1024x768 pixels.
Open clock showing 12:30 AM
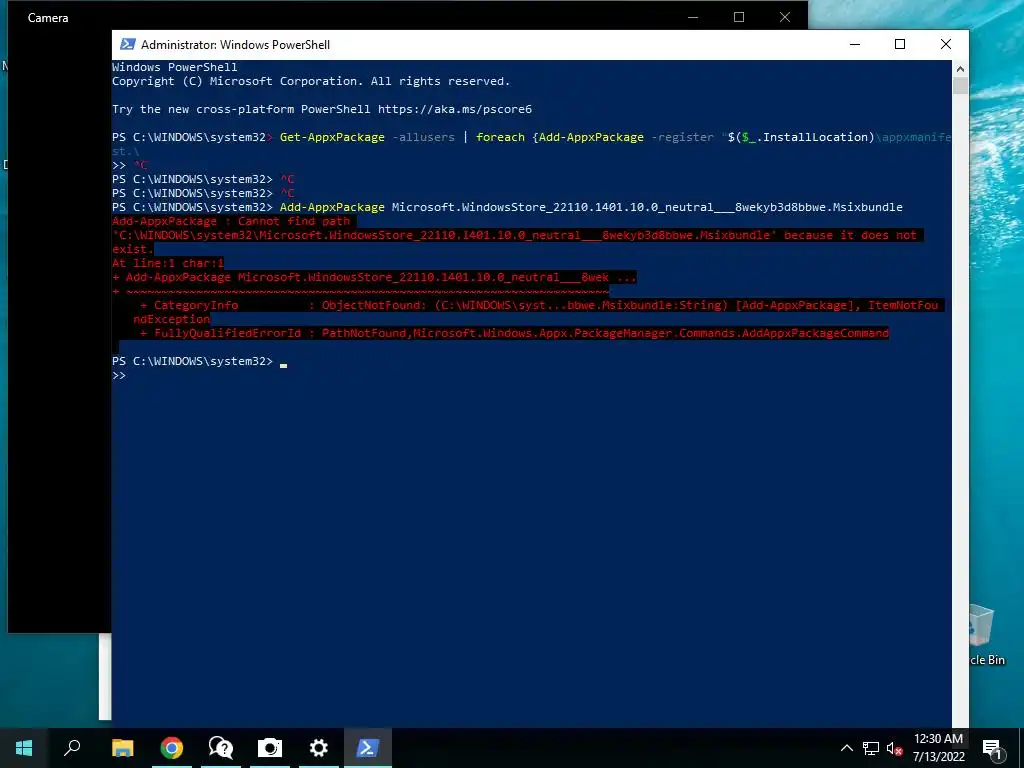click(x=938, y=748)
